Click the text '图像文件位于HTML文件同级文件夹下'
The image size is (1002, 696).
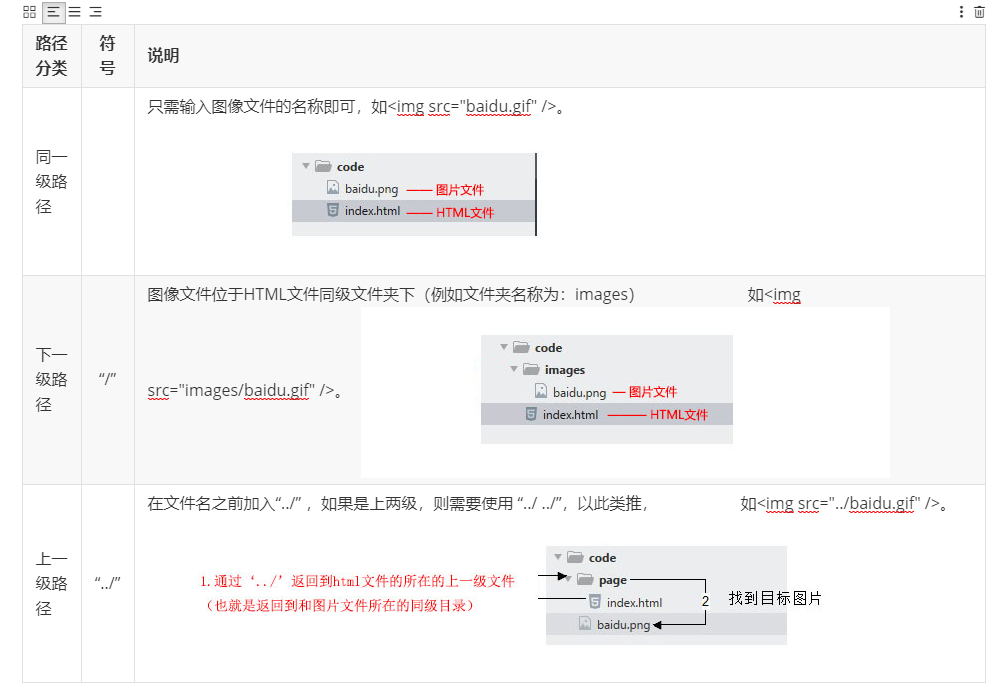tap(281, 295)
